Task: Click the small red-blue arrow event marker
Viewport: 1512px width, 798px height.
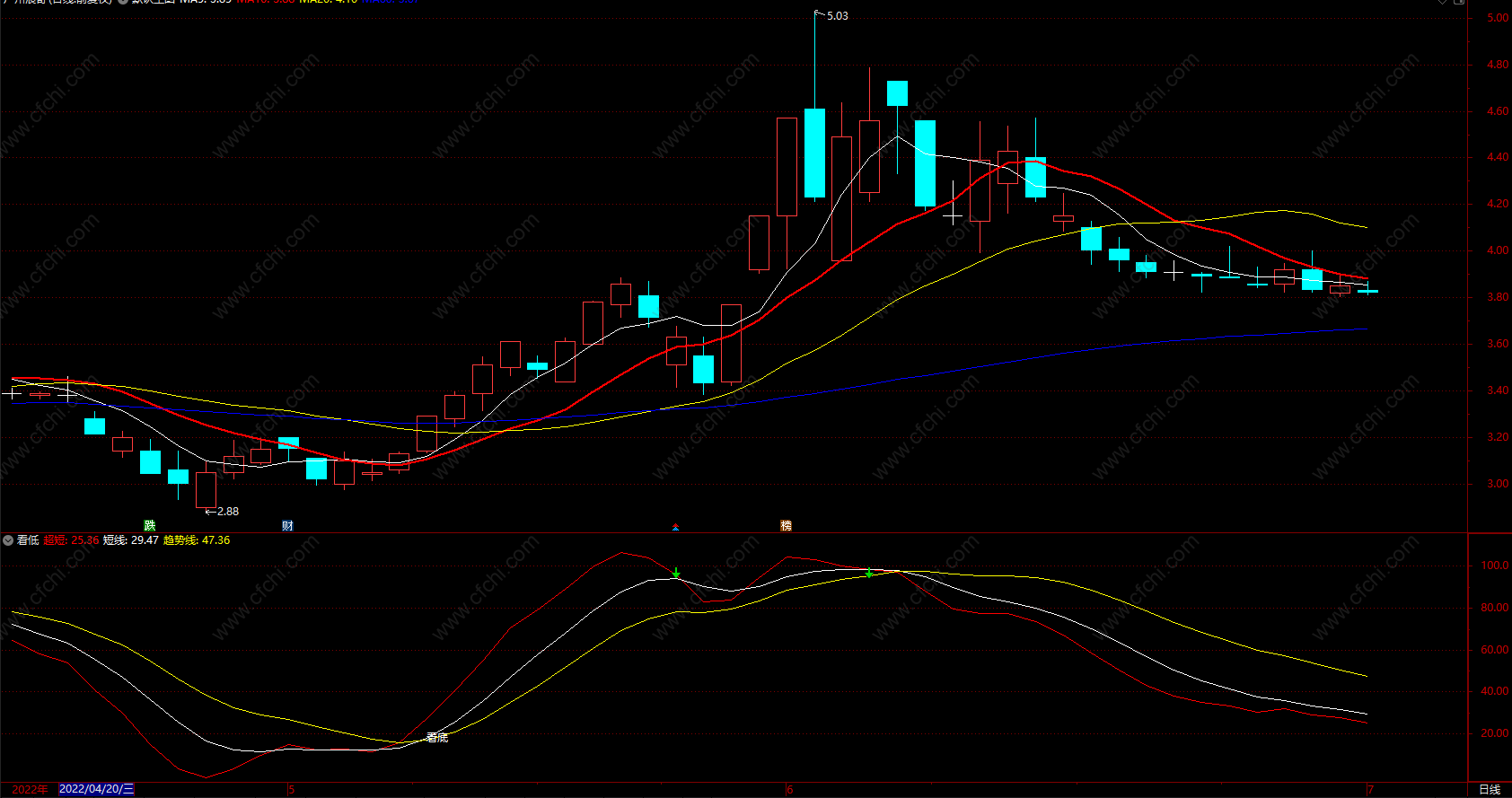Action: [x=675, y=527]
